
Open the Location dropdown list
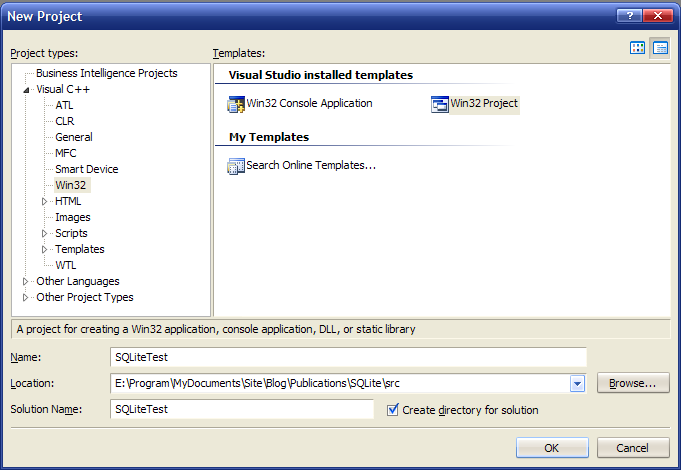tap(577, 384)
